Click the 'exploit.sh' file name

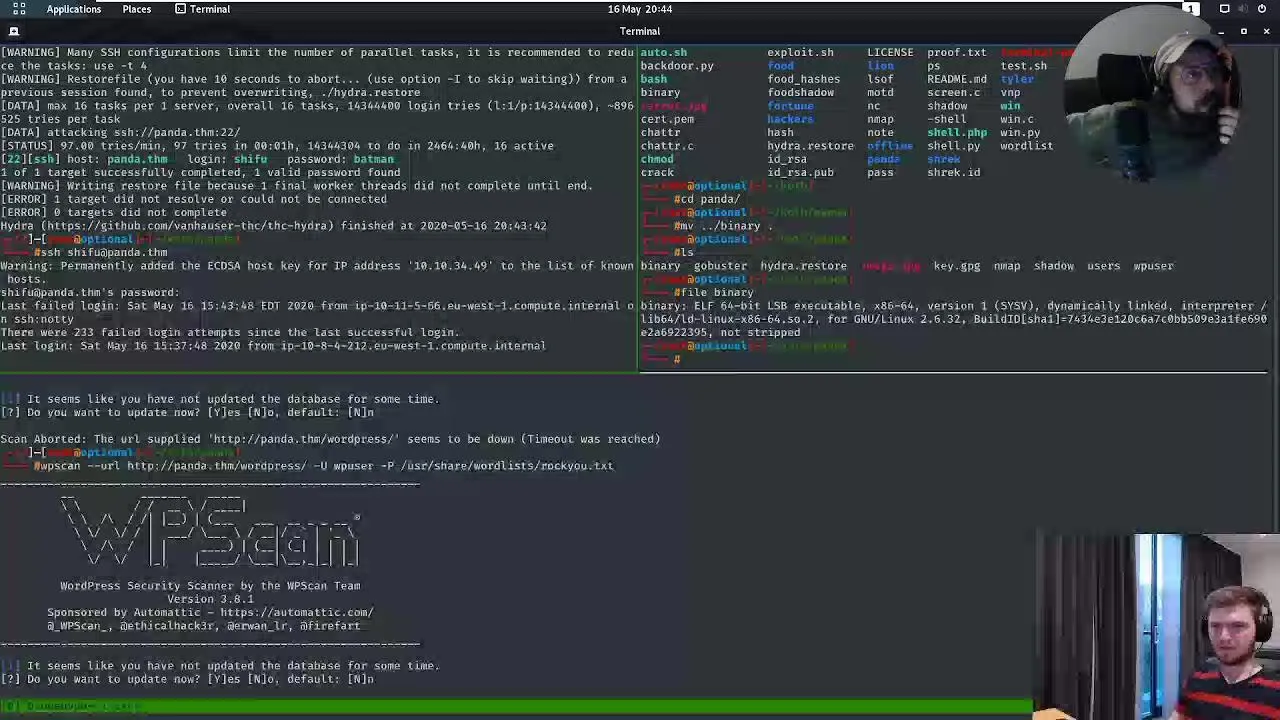click(x=800, y=52)
